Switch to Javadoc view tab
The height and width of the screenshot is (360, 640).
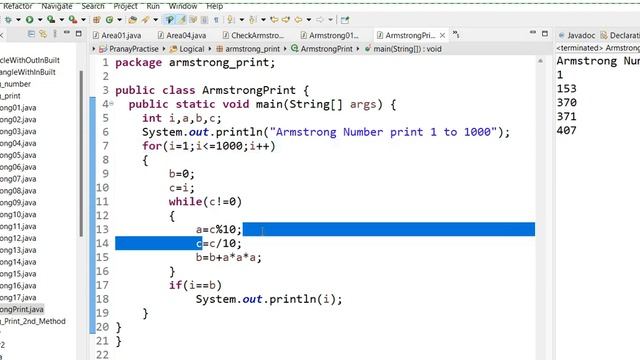click(576, 36)
